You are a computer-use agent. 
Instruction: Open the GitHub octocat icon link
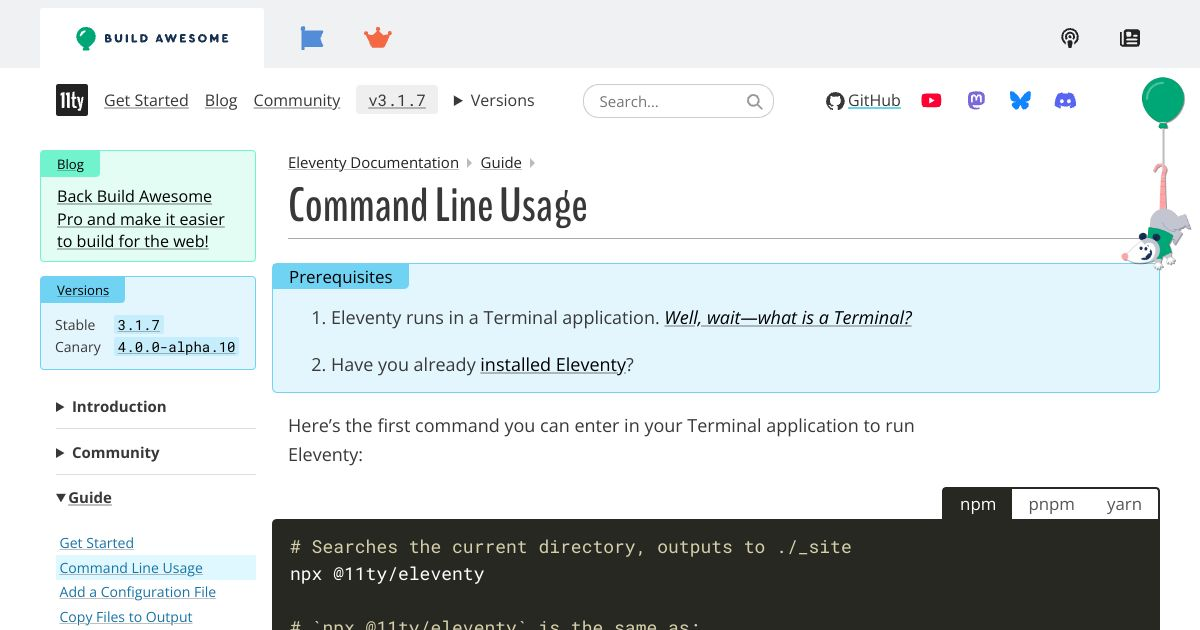pos(835,101)
